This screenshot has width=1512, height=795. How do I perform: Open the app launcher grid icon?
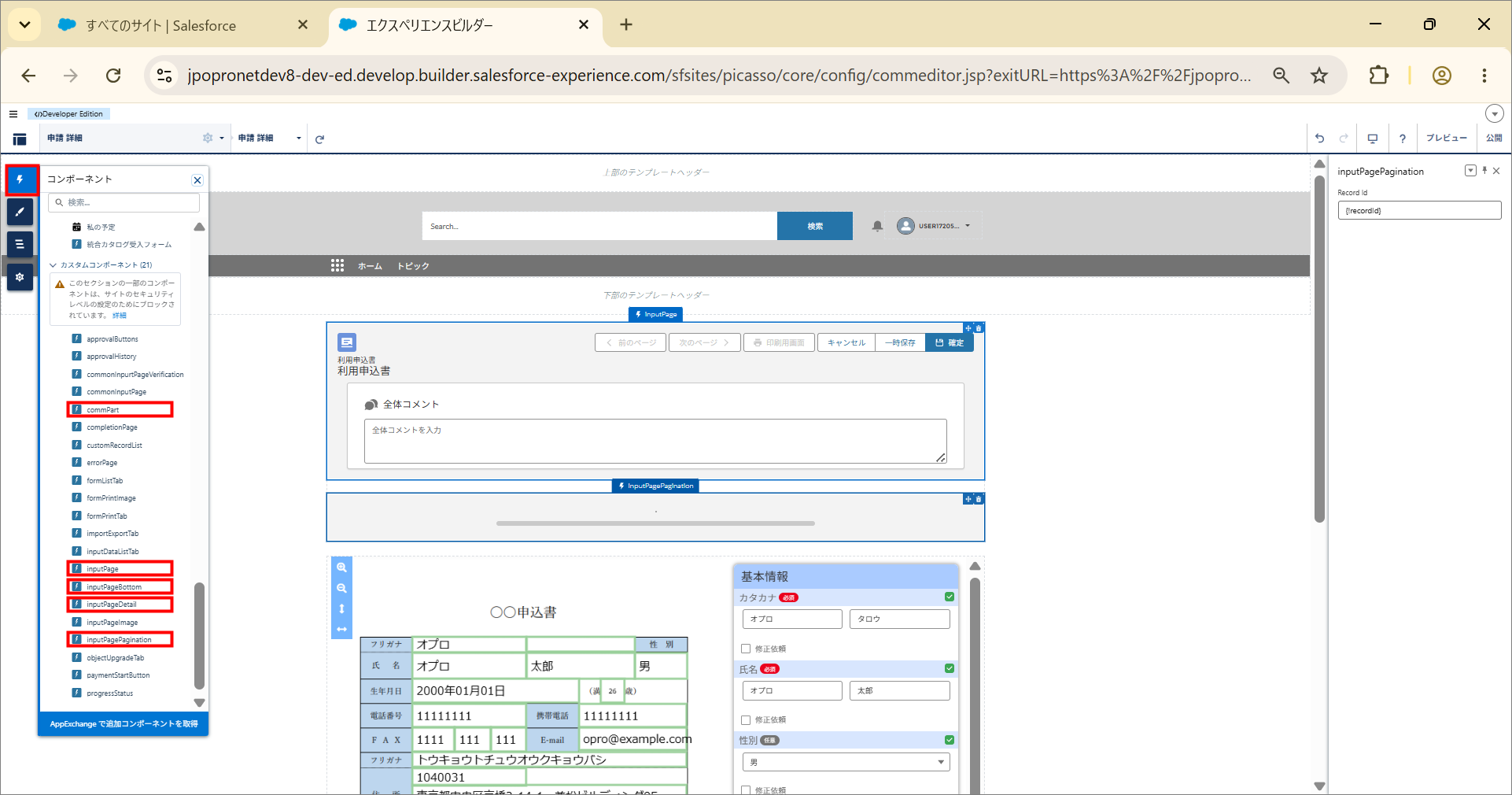(337, 266)
